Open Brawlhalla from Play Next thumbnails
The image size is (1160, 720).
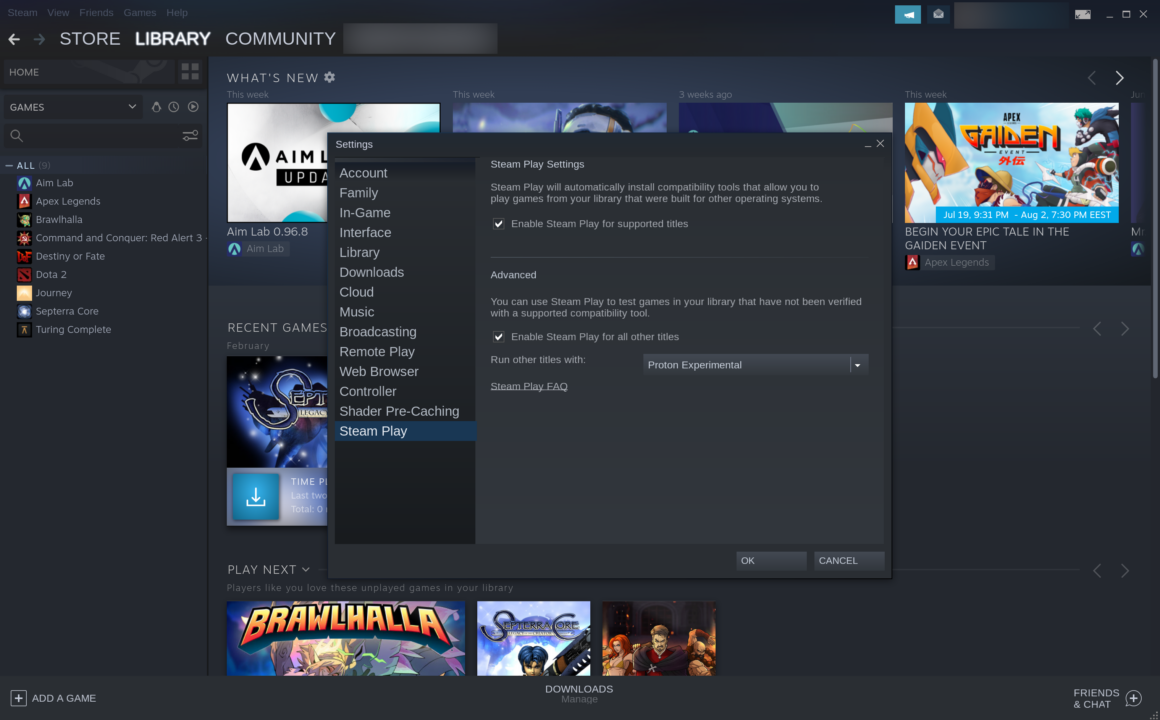[346, 638]
